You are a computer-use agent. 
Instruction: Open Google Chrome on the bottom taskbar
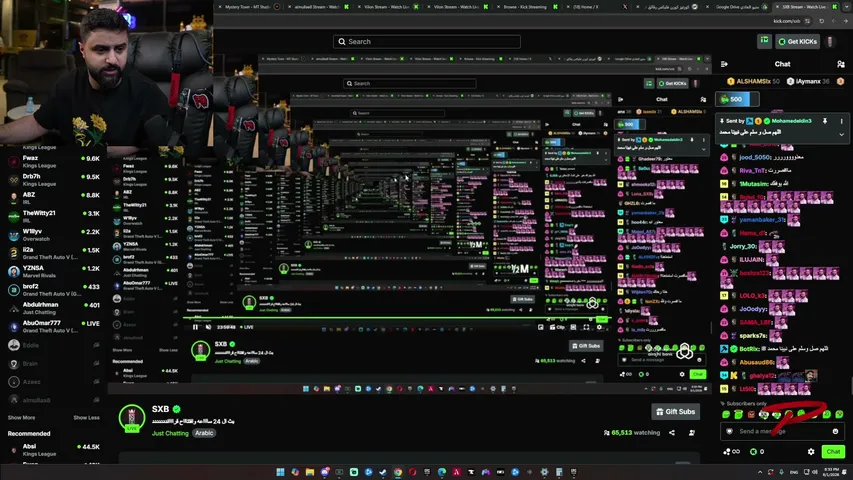398,472
